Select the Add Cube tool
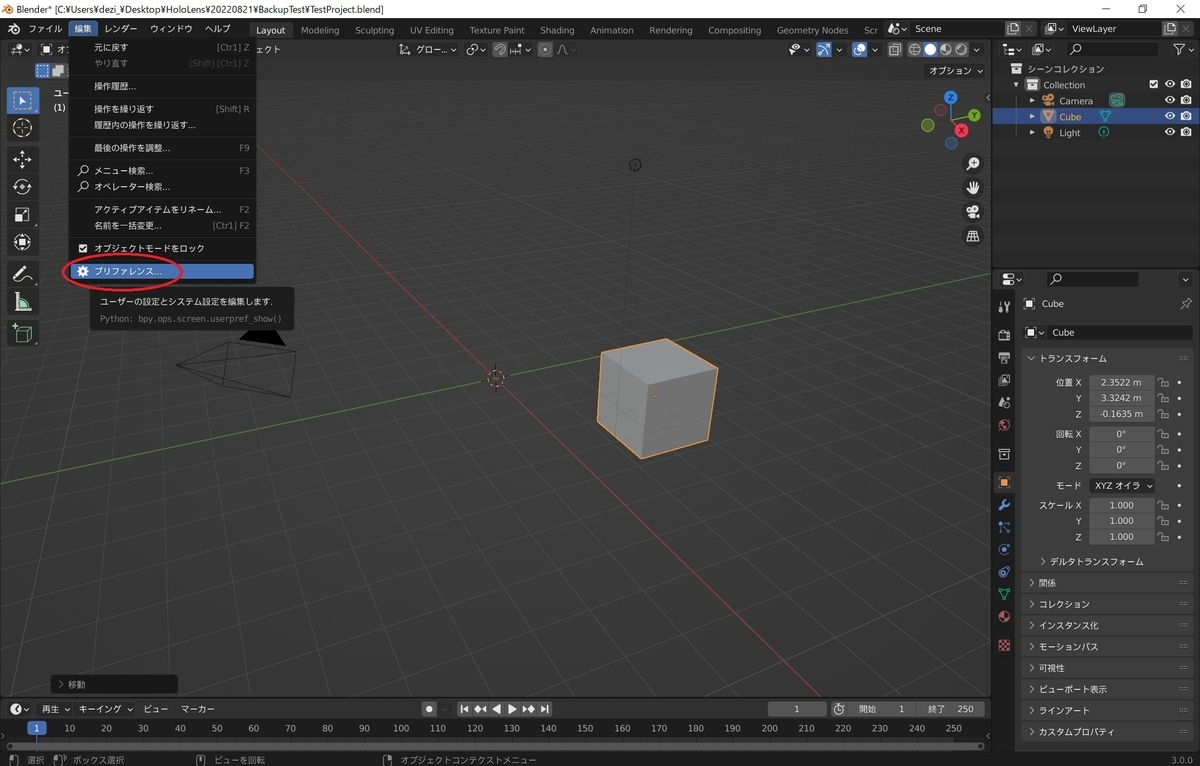Image resolution: width=1200 pixels, height=766 pixels. (22, 333)
